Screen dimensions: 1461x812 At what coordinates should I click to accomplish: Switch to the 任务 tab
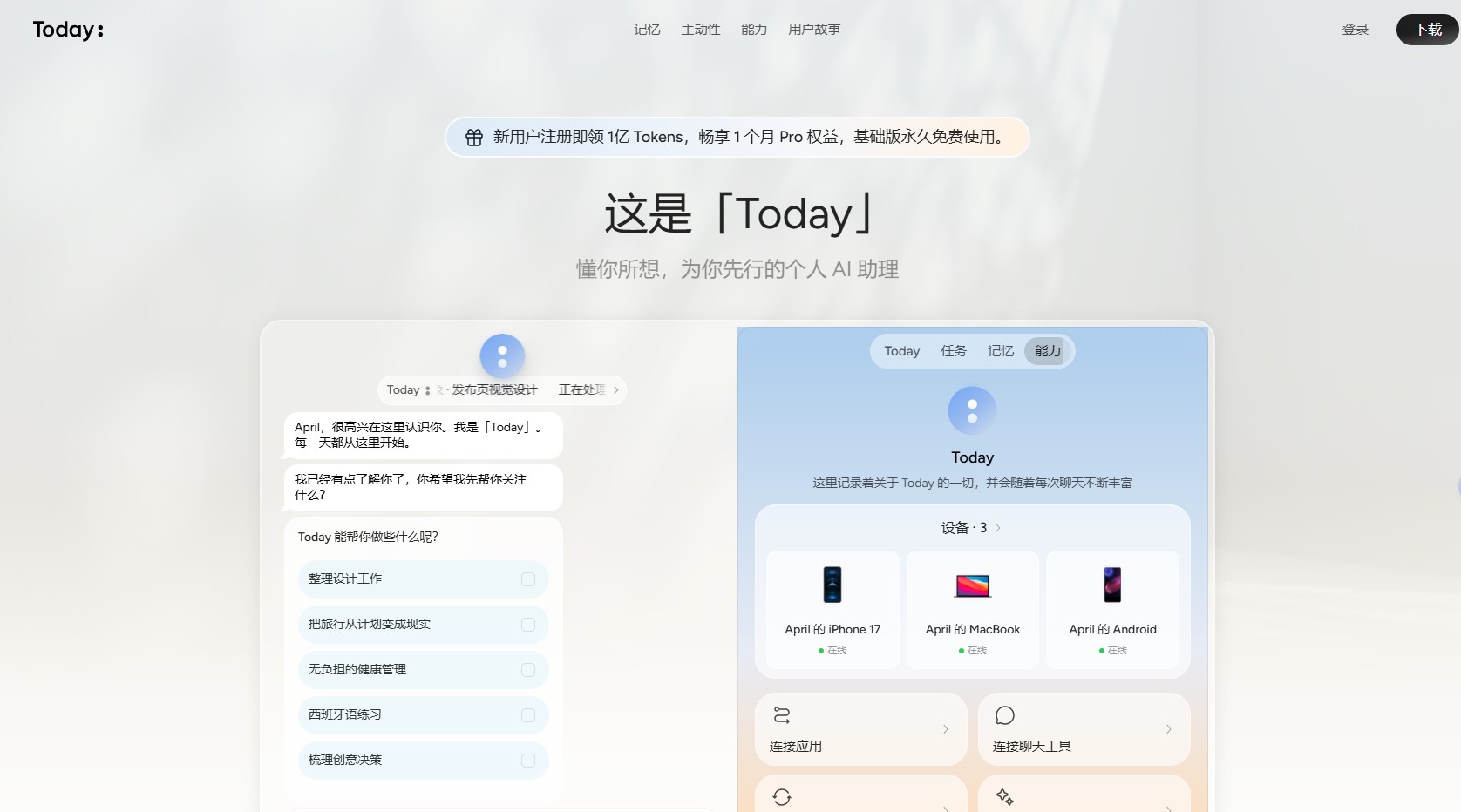pyautogui.click(x=954, y=351)
